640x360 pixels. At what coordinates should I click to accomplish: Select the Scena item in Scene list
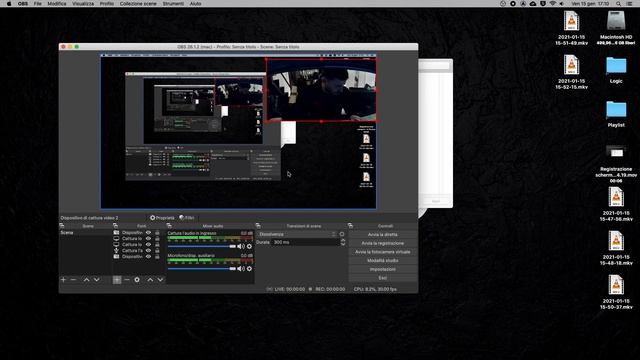coord(85,233)
